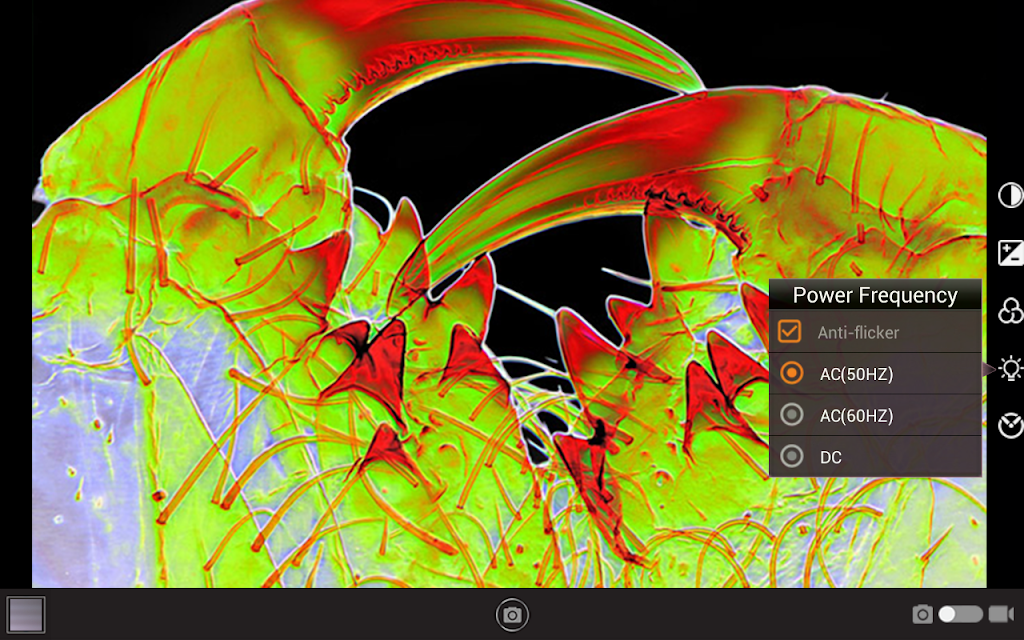Click the Anti-flicker text label
The width and height of the screenshot is (1024, 640).
tap(858, 332)
